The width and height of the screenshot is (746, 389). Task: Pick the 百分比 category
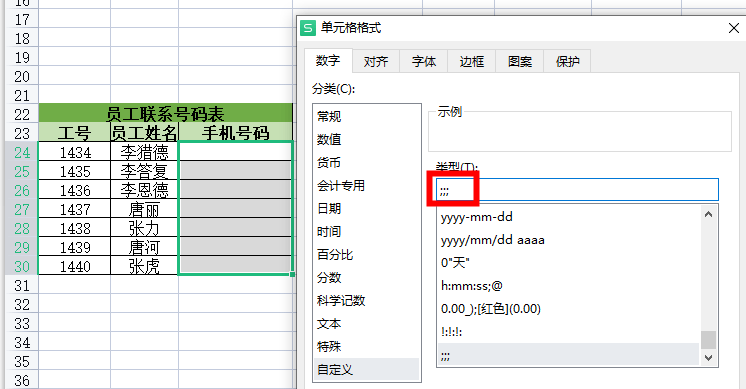click(366, 254)
